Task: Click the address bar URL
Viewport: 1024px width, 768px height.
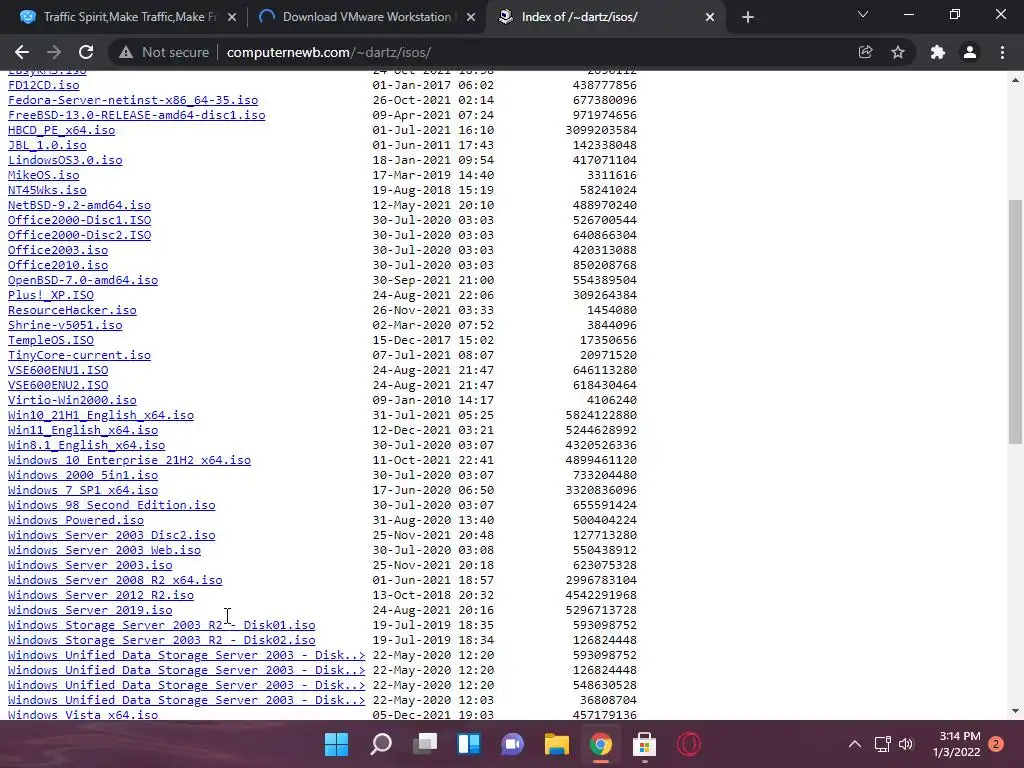Action: coord(328,52)
